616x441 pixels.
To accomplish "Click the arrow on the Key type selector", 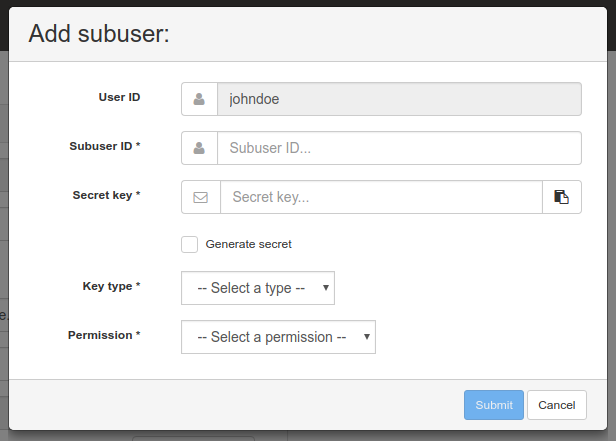I will point(326,288).
